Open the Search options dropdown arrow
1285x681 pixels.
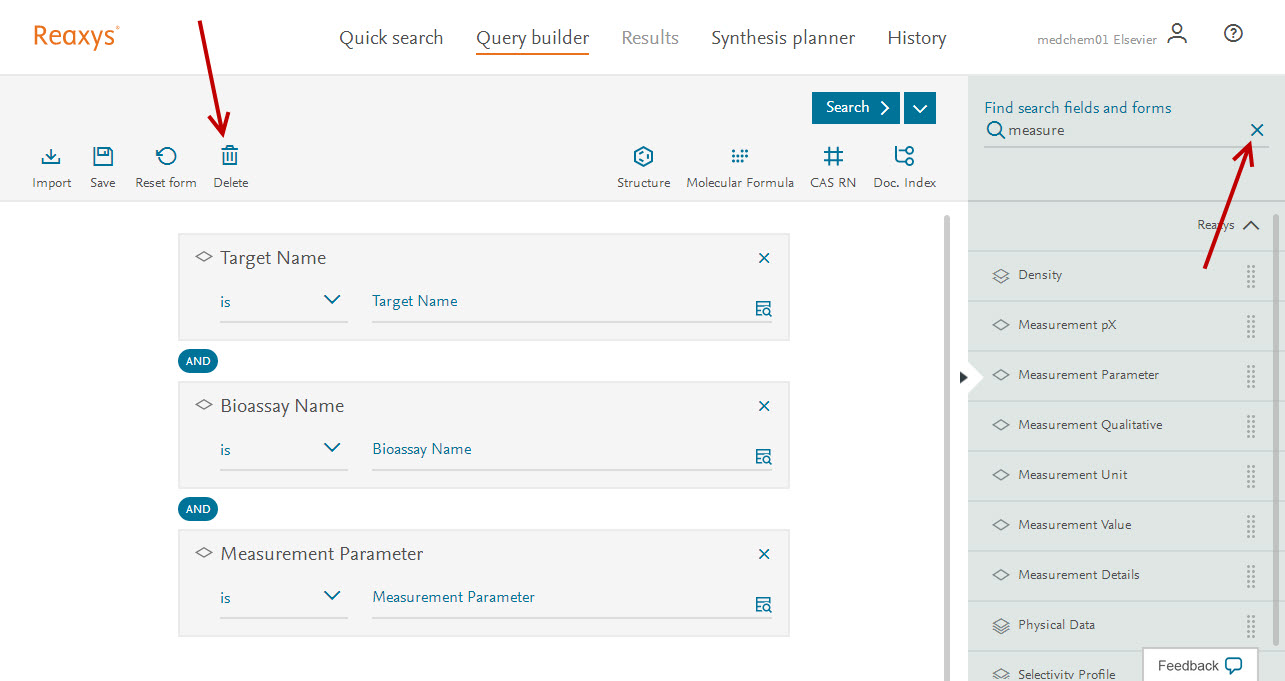click(920, 108)
